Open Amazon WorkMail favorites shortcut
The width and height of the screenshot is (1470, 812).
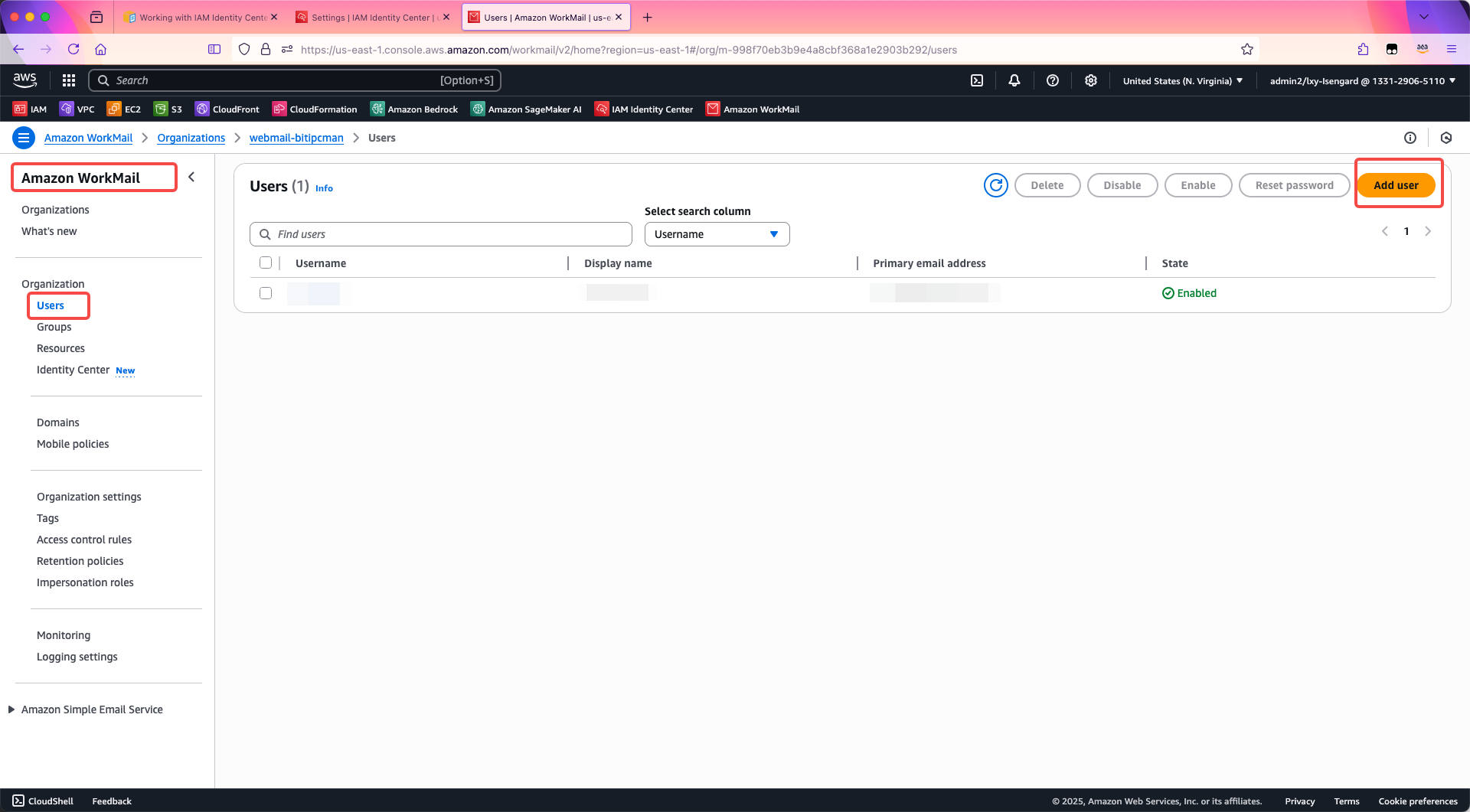coord(753,109)
